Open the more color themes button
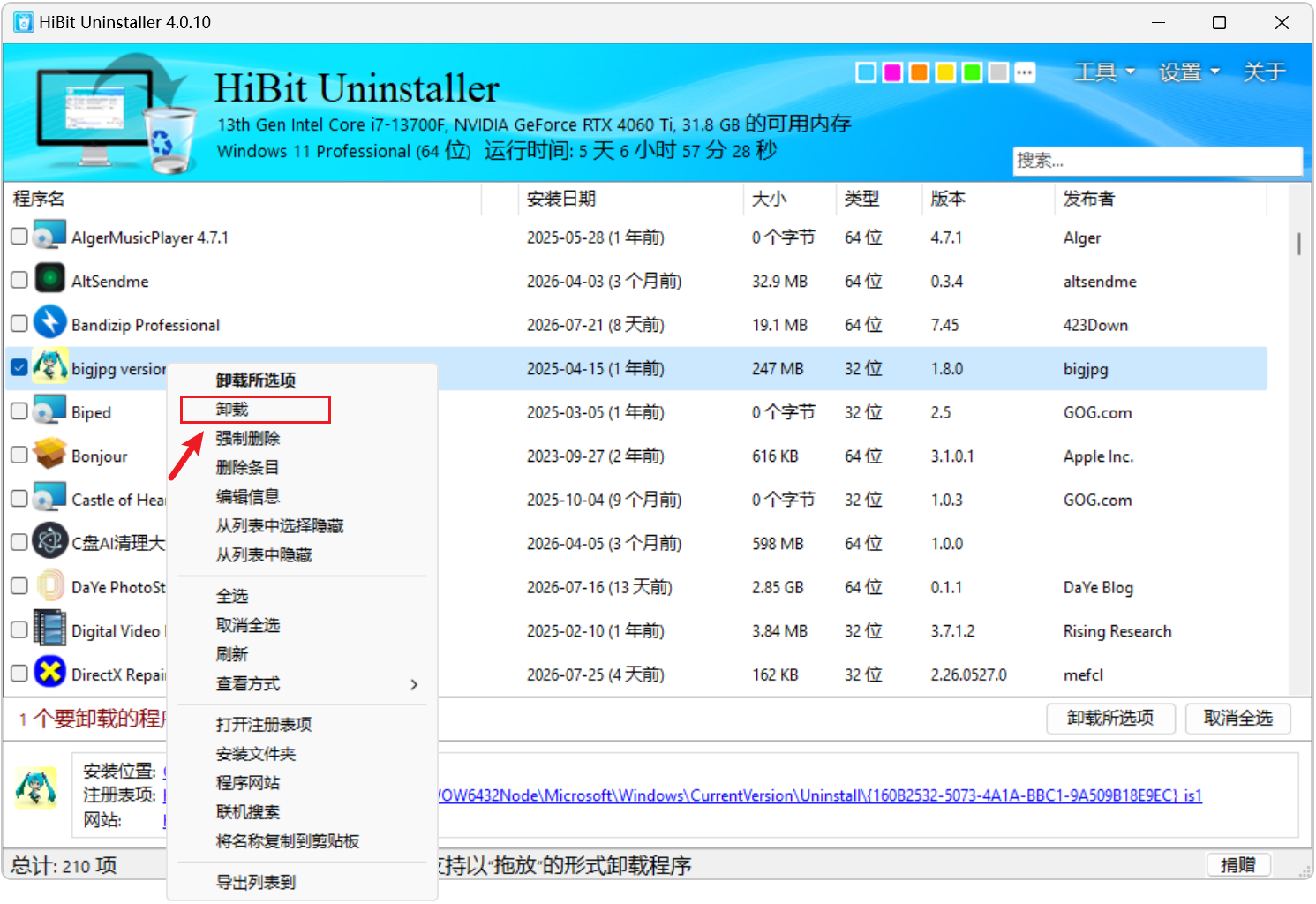The height and width of the screenshot is (904, 1316). (x=1025, y=72)
